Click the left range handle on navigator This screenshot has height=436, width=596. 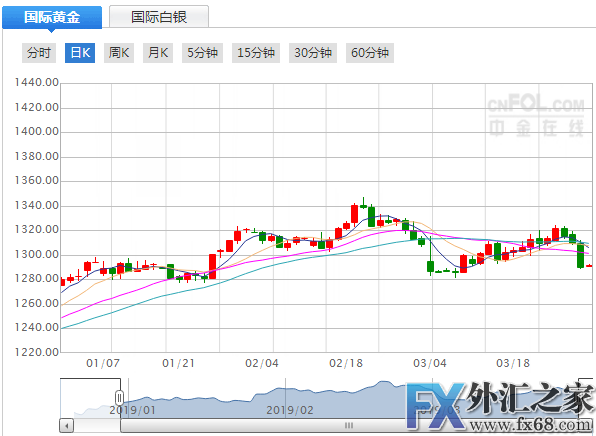click(119, 399)
